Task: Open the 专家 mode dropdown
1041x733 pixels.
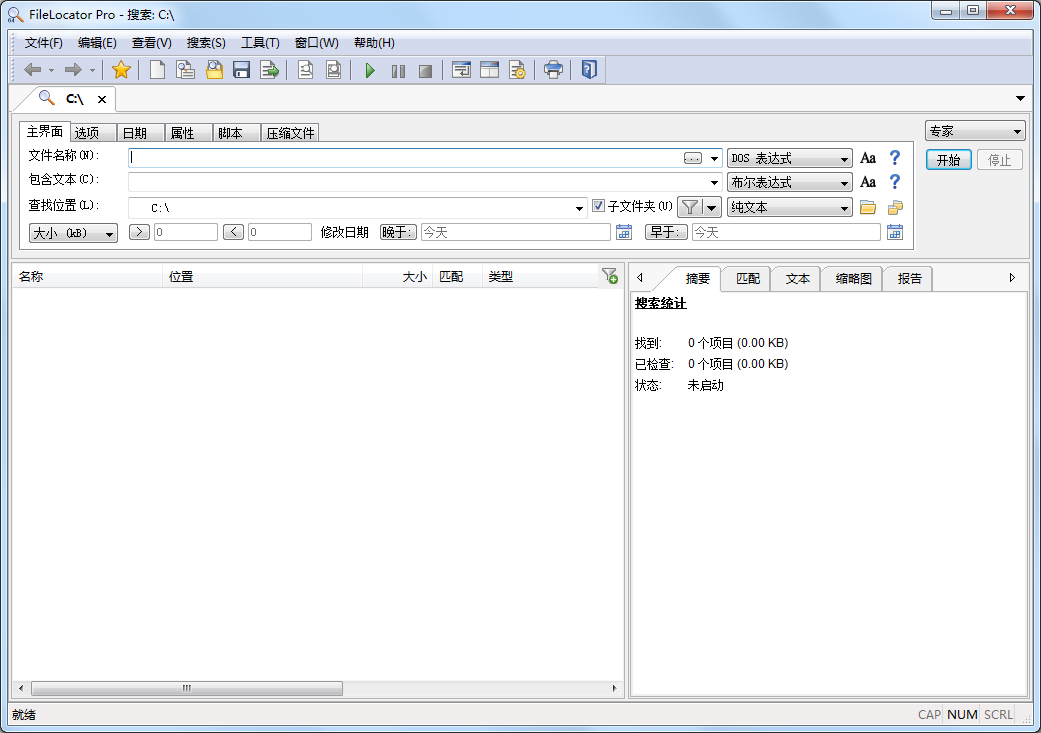Action: pos(975,131)
